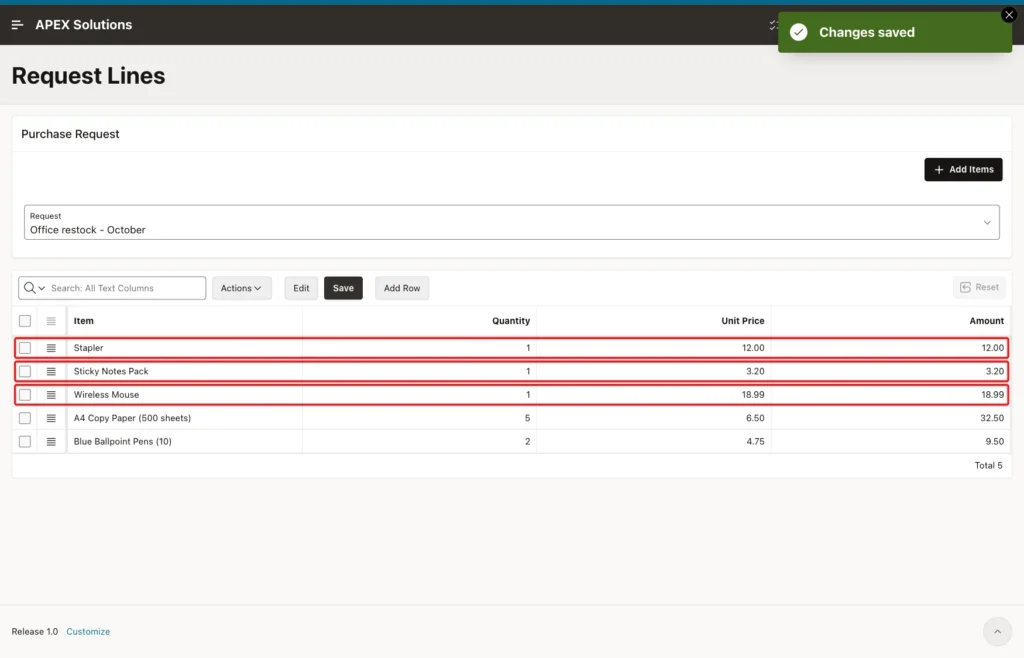Click the 9.50 amount cell
Screen dimensions: 1024x658
(x=891, y=442)
